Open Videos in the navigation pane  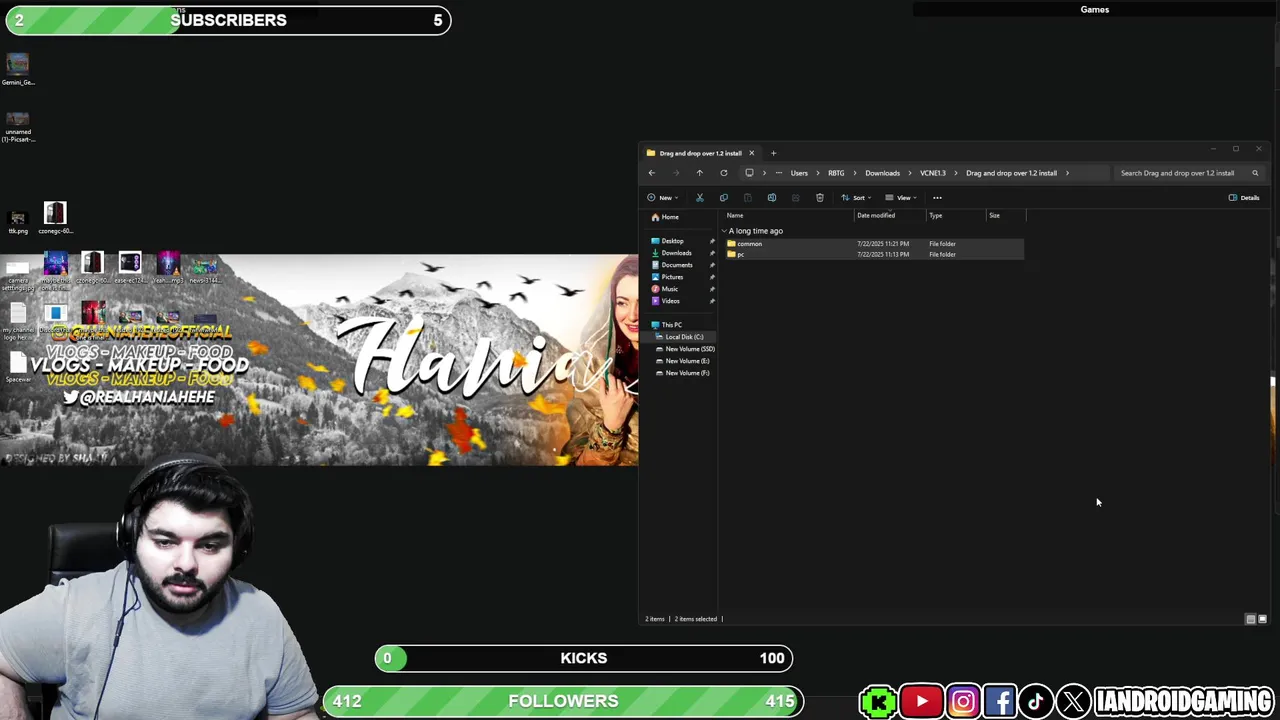pos(666,301)
